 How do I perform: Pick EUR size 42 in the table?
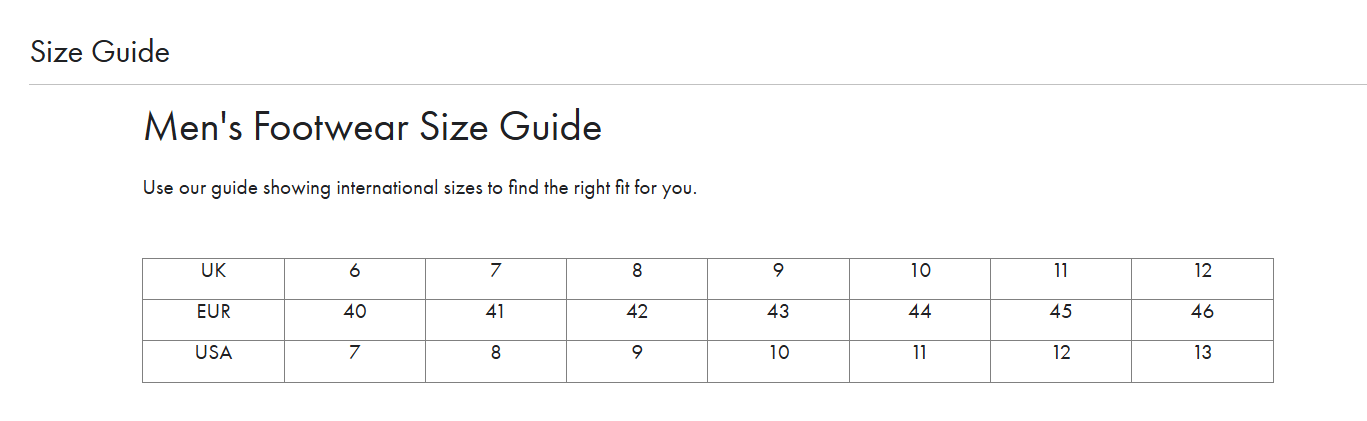click(637, 320)
